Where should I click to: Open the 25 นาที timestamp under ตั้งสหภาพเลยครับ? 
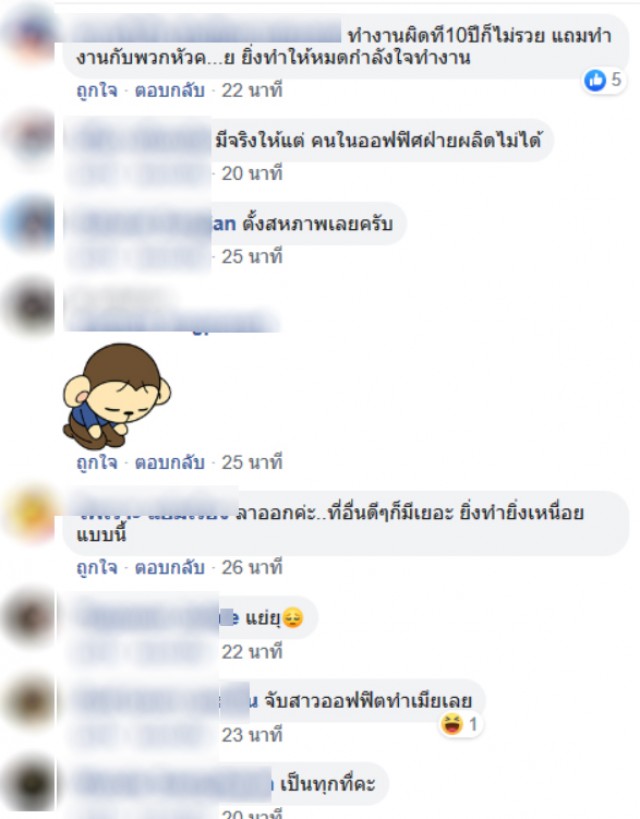[252, 256]
